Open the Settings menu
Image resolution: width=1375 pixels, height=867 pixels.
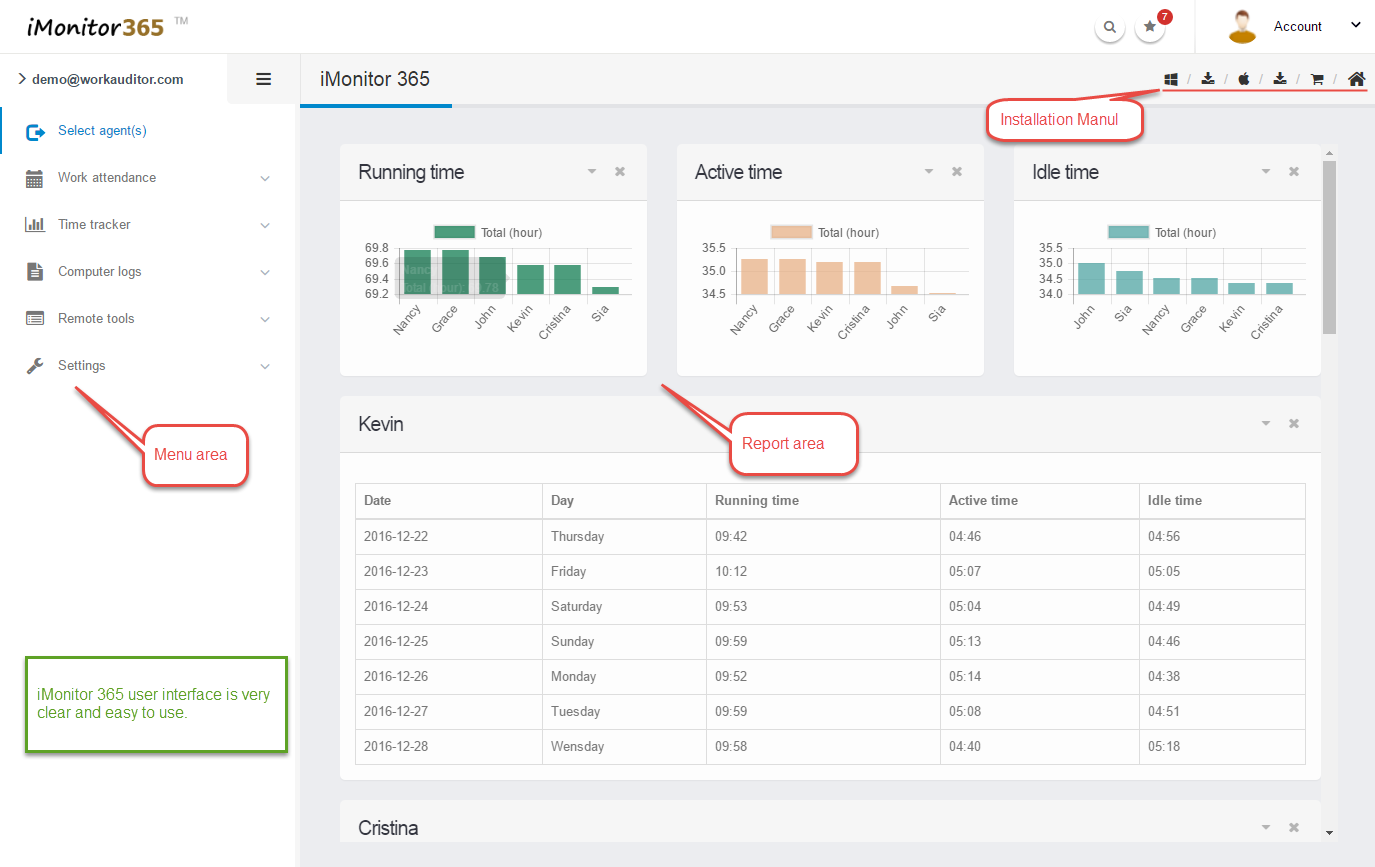(x=82, y=366)
